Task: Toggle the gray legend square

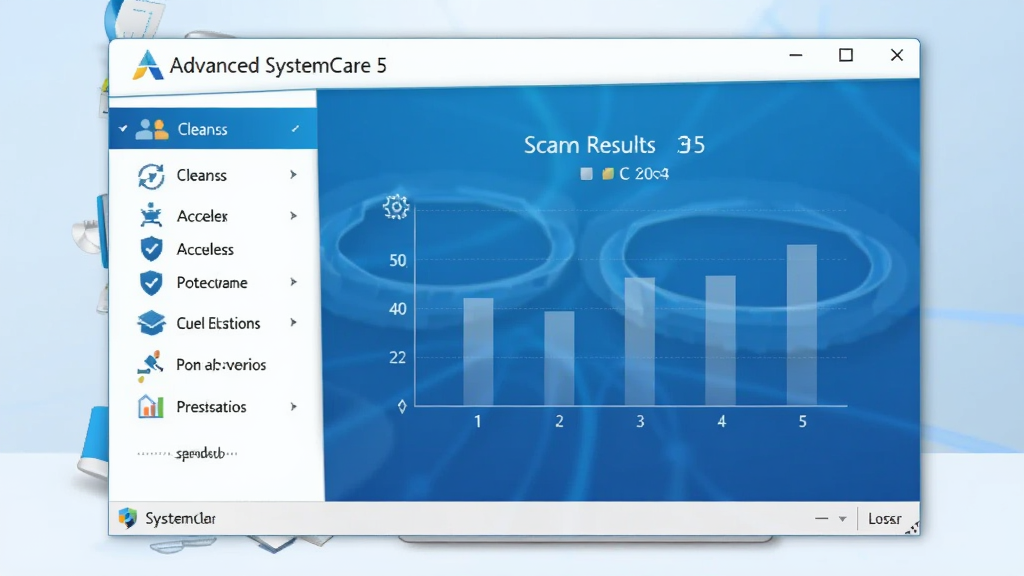Action: [x=586, y=174]
